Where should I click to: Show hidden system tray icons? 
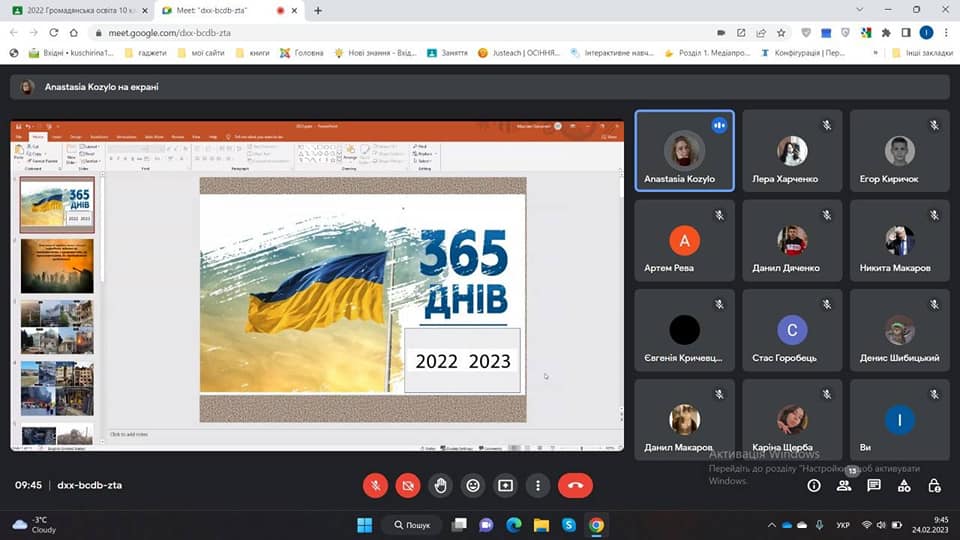pos(771,525)
